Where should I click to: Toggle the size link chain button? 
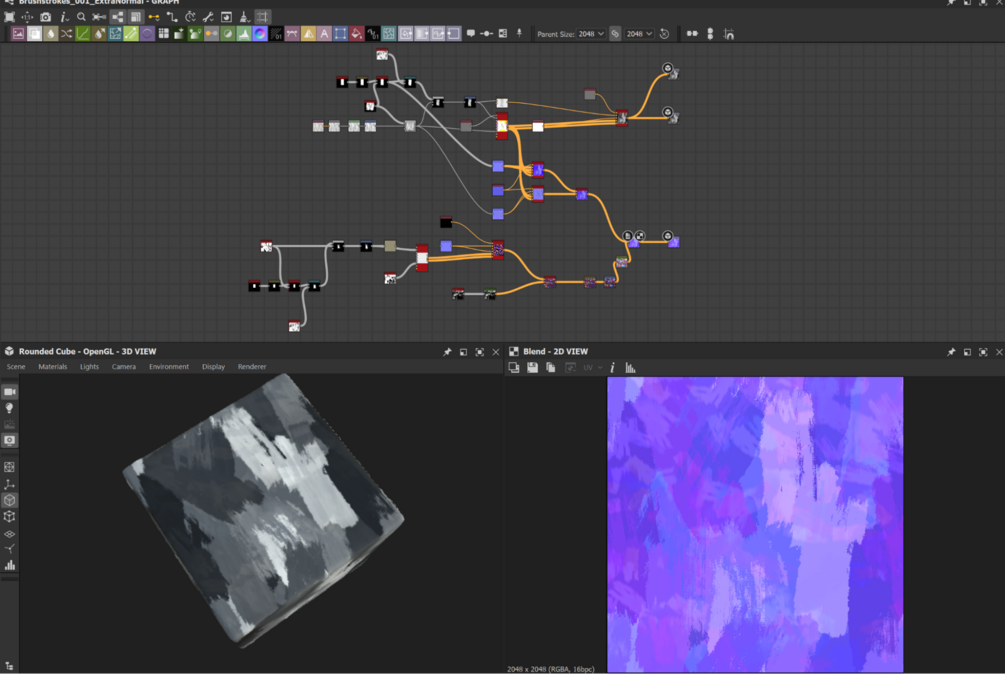click(615, 34)
